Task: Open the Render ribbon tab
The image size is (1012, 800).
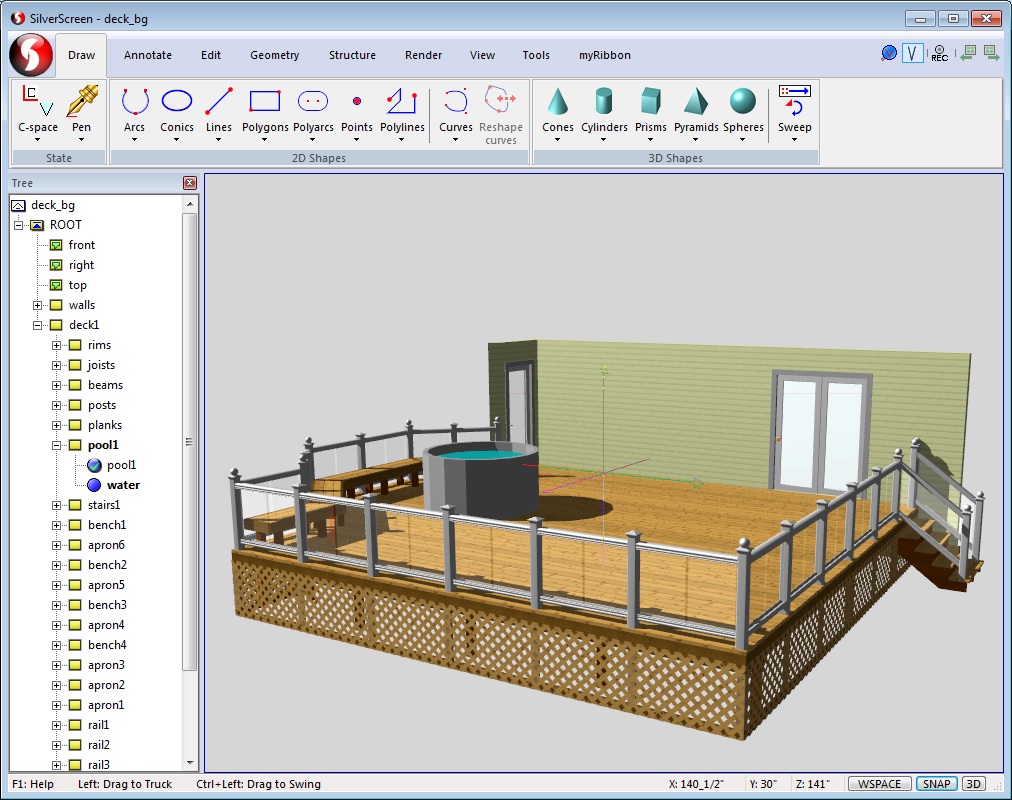Action: pos(424,55)
